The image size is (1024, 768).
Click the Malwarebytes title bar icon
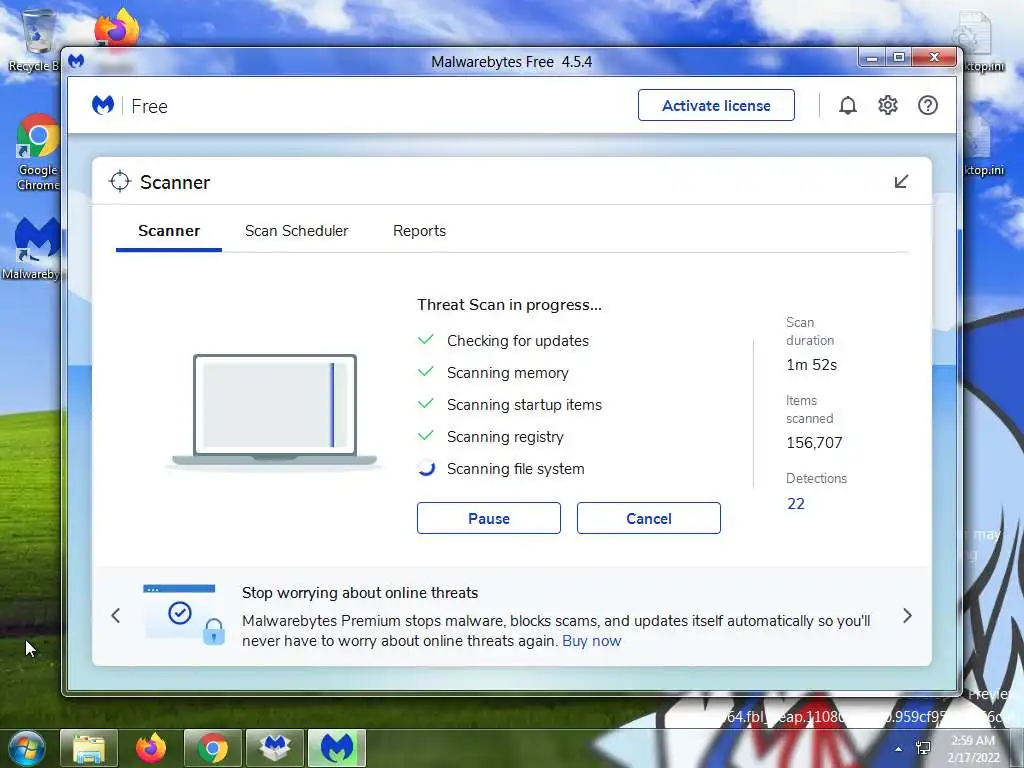76,61
